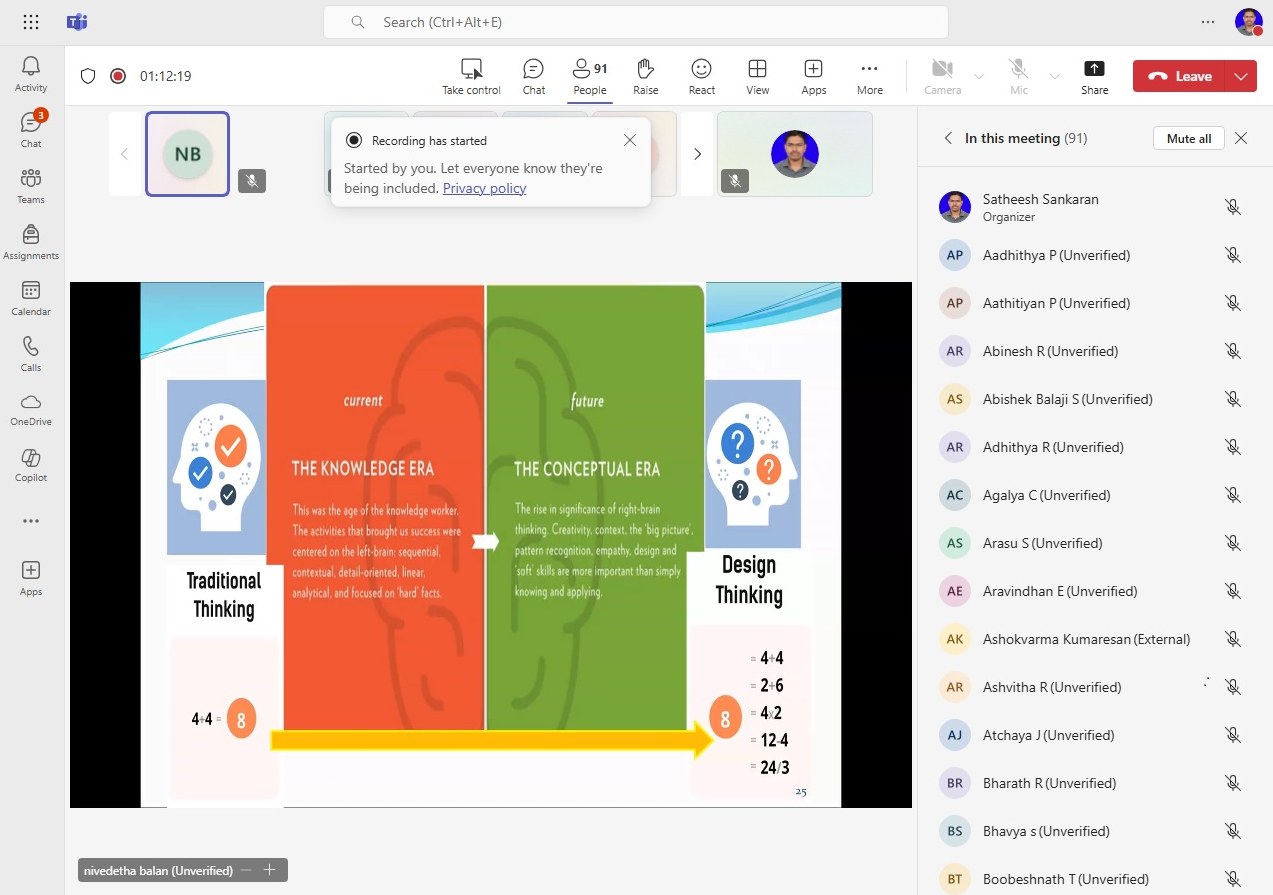Click the Mute all button
This screenshot has width=1273, height=895.
pyautogui.click(x=1188, y=138)
